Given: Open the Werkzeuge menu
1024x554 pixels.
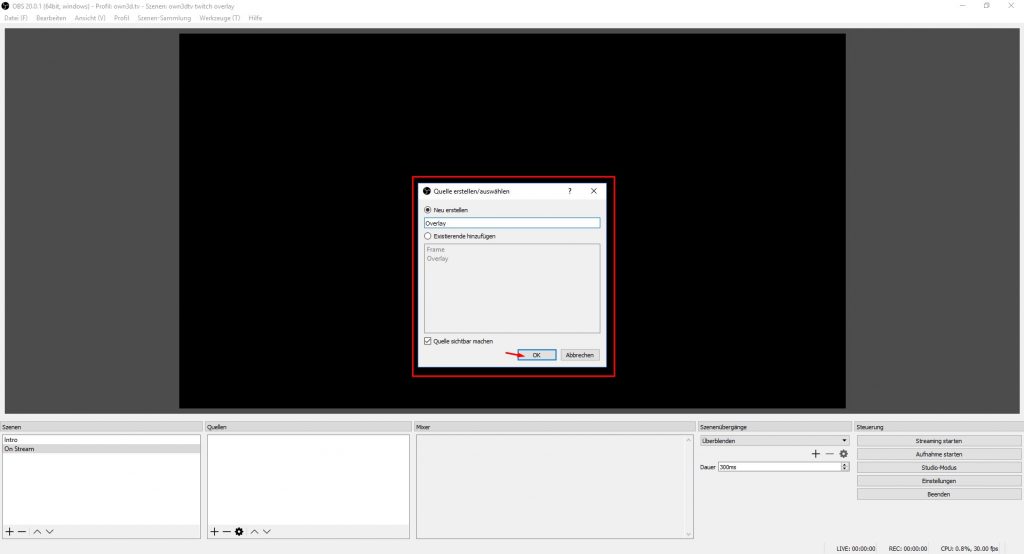Looking at the screenshot, I should pyautogui.click(x=219, y=18).
